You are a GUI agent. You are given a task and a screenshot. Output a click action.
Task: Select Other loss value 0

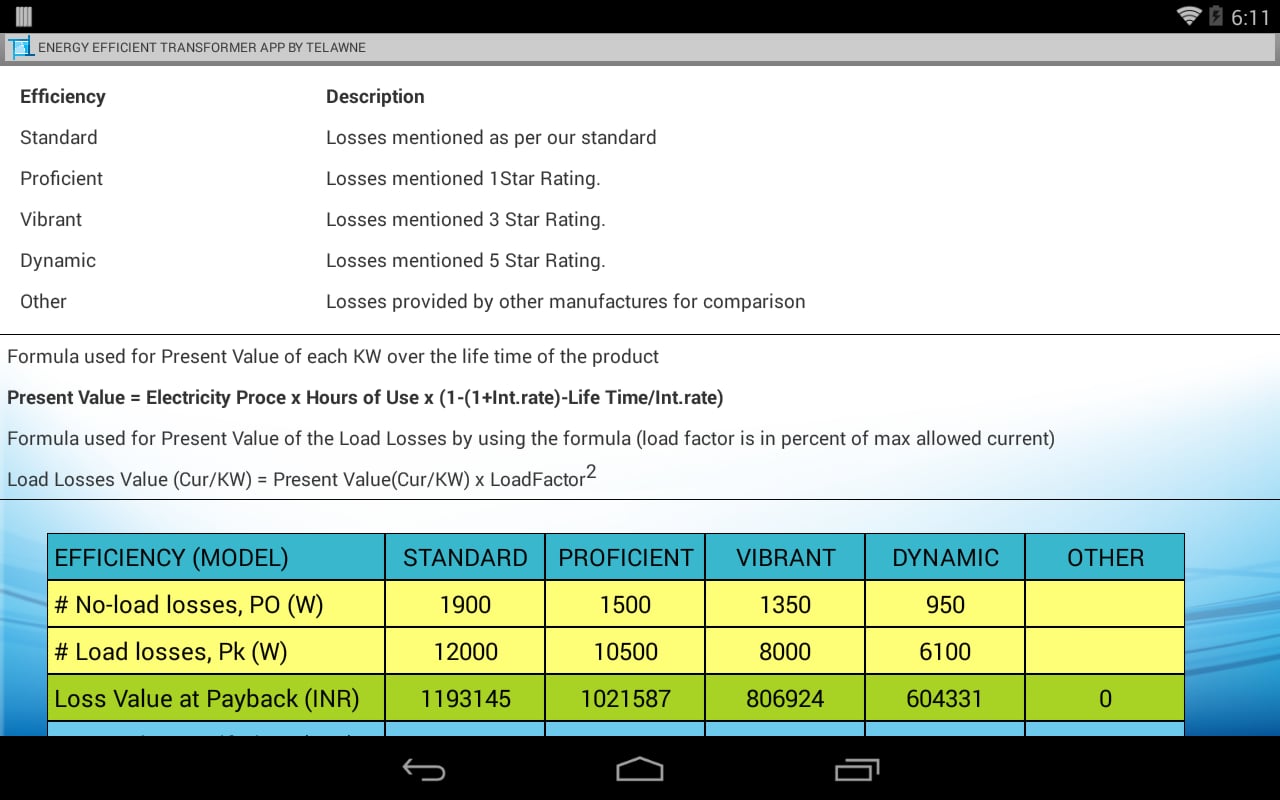click(1105, 698)
